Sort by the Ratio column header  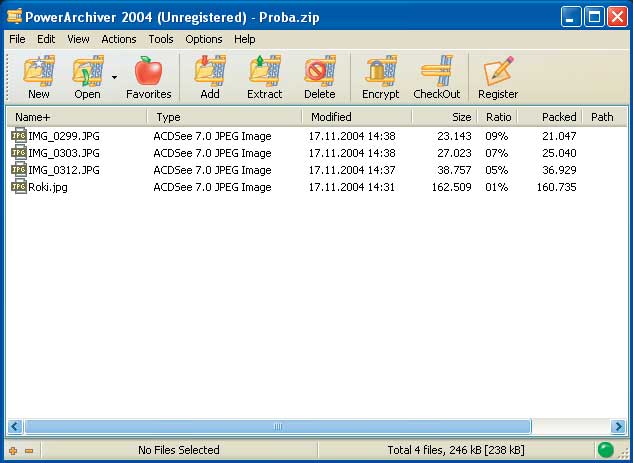(x=497, y=117)
